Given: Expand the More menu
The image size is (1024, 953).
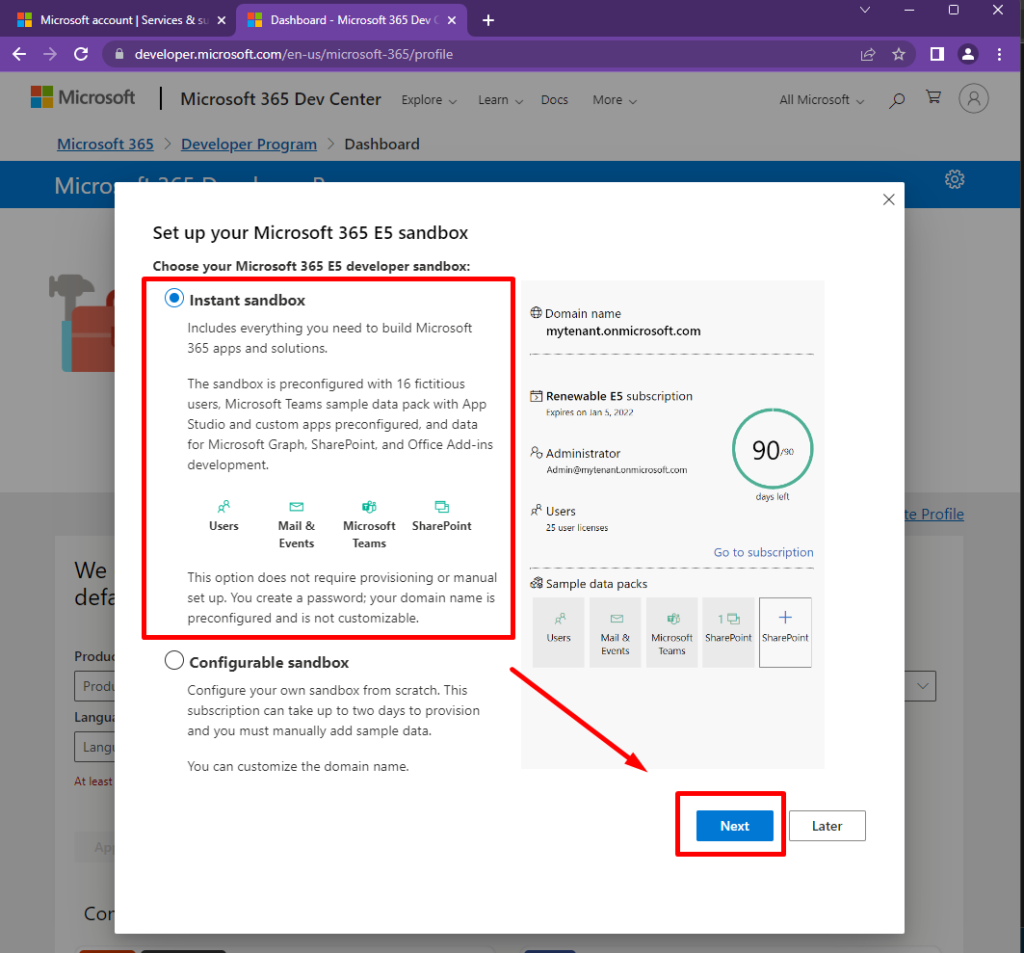Looking at the screenshot, I should tap(615, 100).
